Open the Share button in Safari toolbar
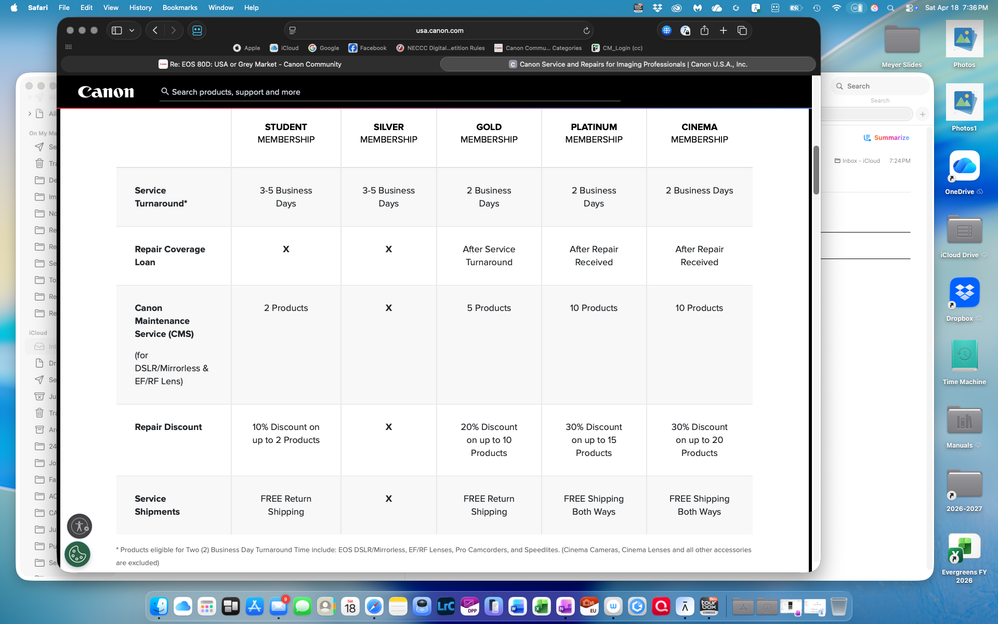998x624 pixels. point(705,30)
